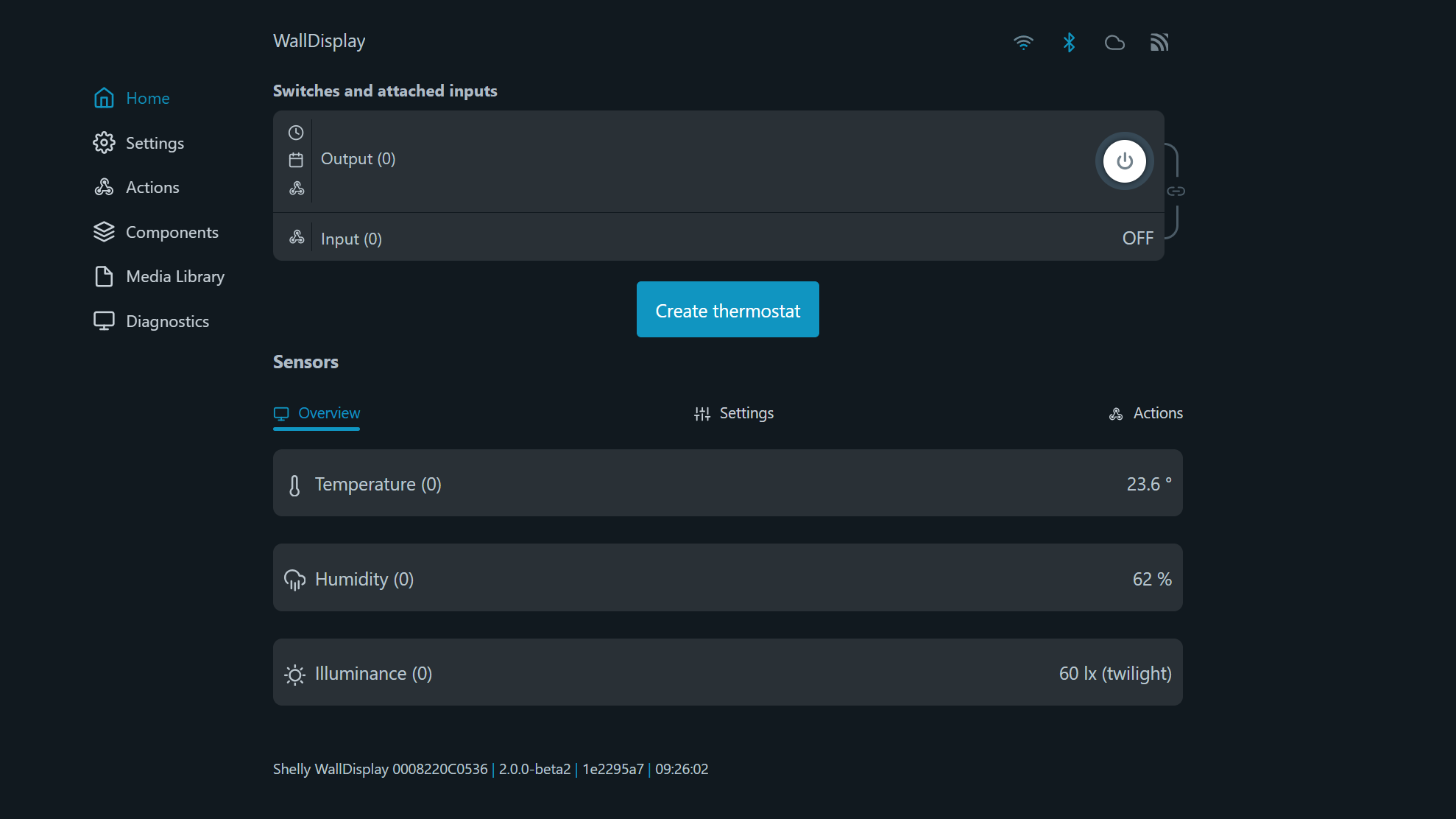Open Bluetooth status from the top bar
This screenshot has height=819, width=1456.
1069,42
